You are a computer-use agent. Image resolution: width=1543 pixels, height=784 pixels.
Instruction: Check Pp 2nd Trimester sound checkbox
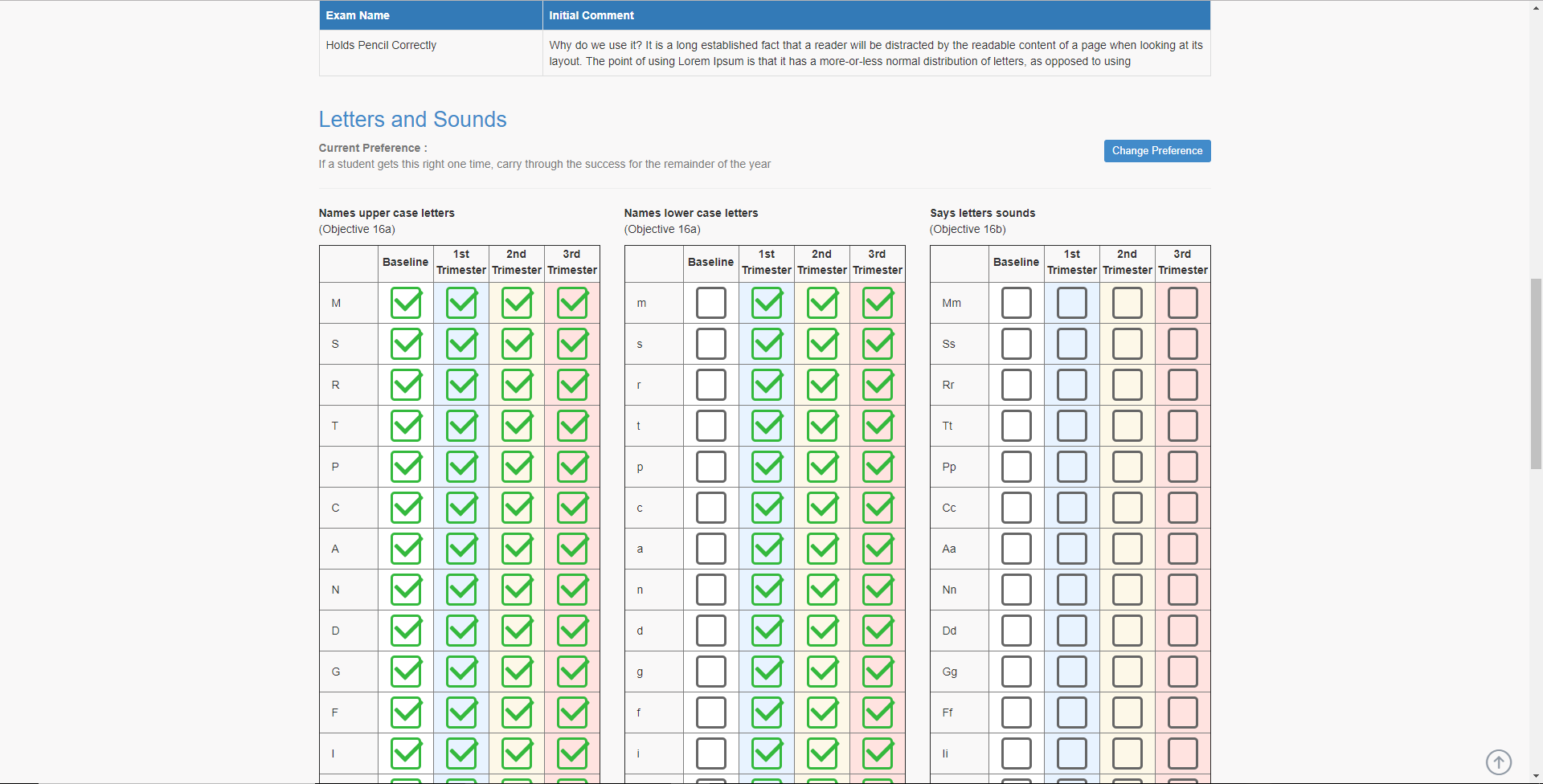(1127, 467)
